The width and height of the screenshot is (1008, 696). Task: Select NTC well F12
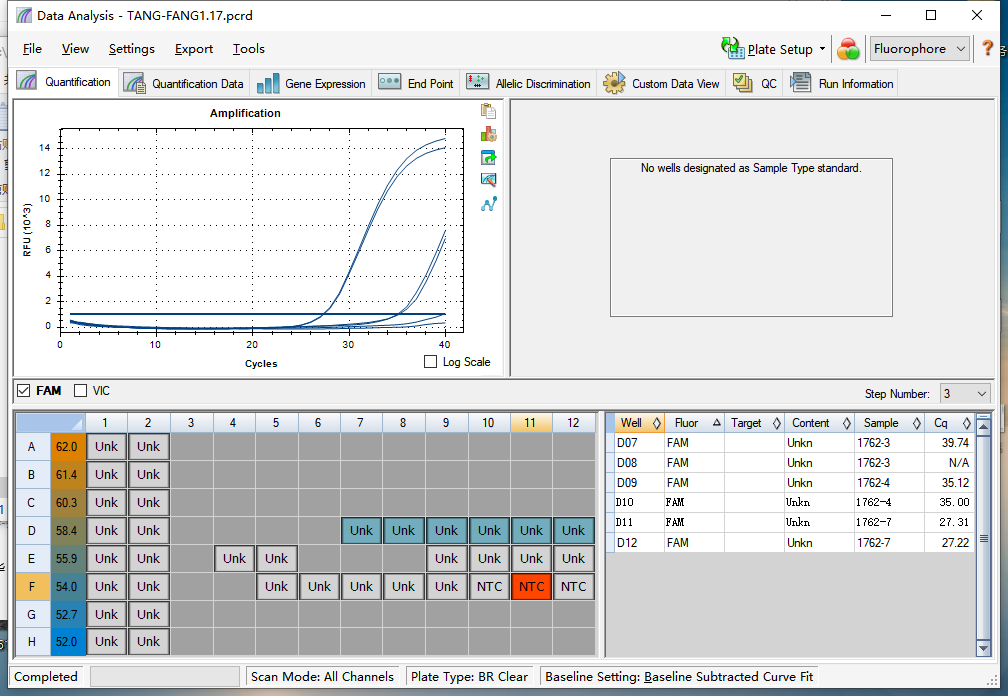pyautogui.click(x=573, y=586)
